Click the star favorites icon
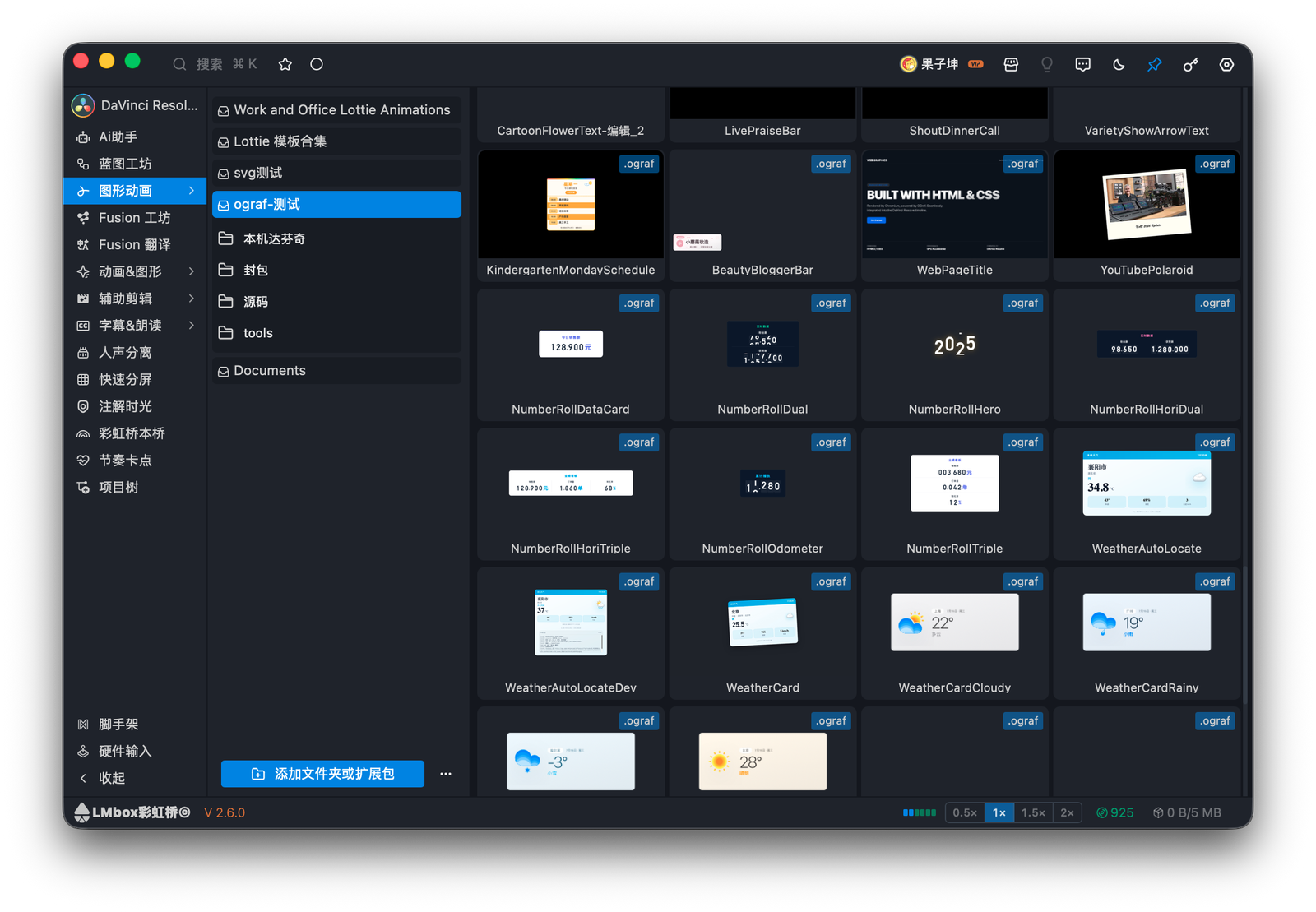 pos(285,64)
